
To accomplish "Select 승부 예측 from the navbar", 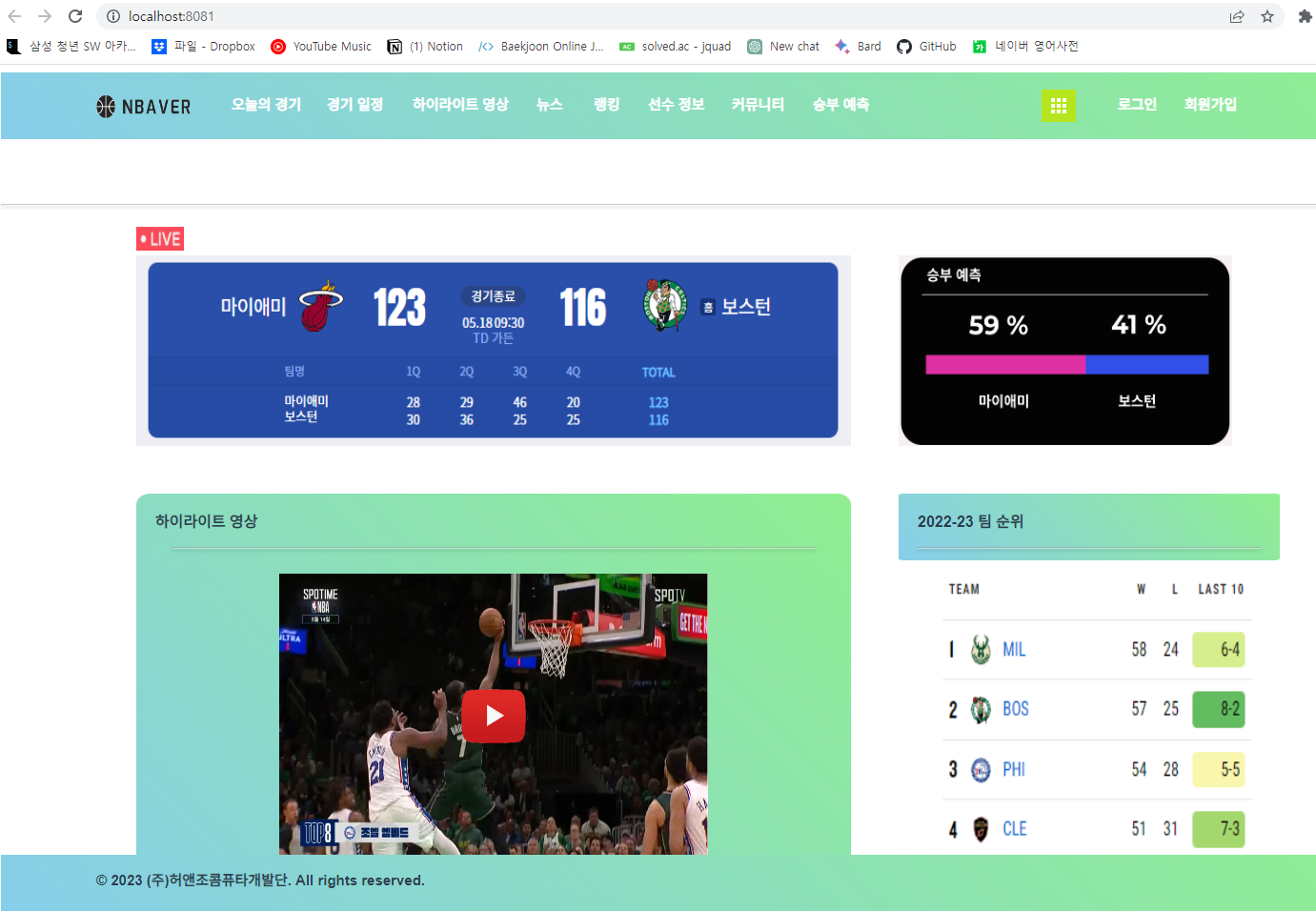I will tap(840, 106).
